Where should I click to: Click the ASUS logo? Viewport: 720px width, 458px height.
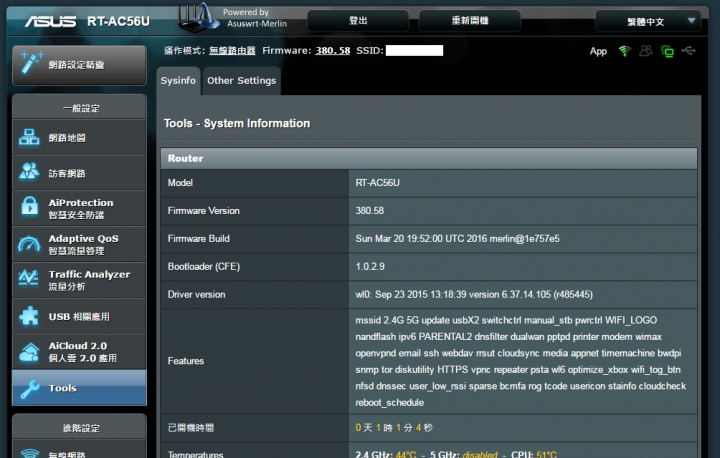(51, 21)
